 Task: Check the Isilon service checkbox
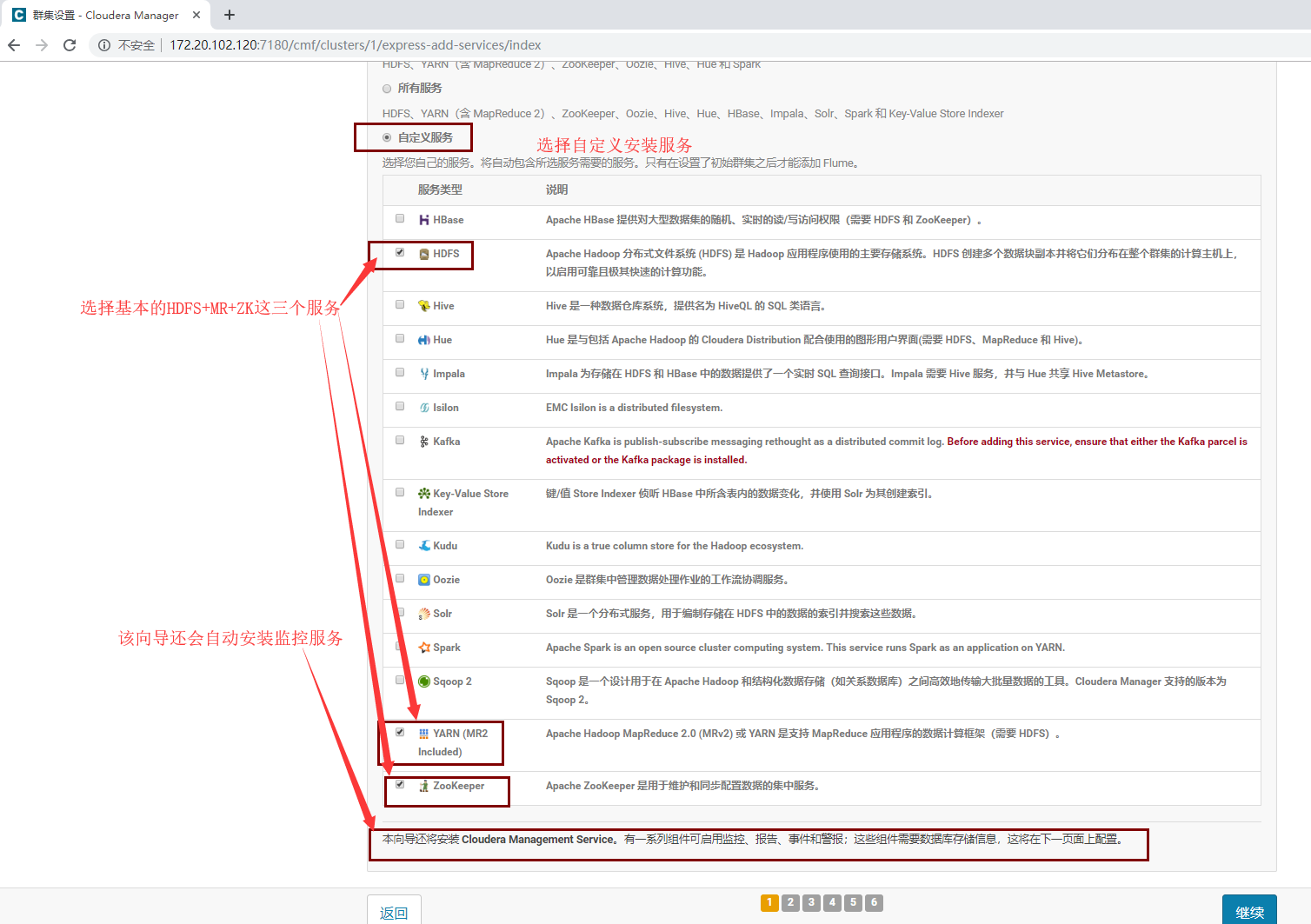point(400,406)
